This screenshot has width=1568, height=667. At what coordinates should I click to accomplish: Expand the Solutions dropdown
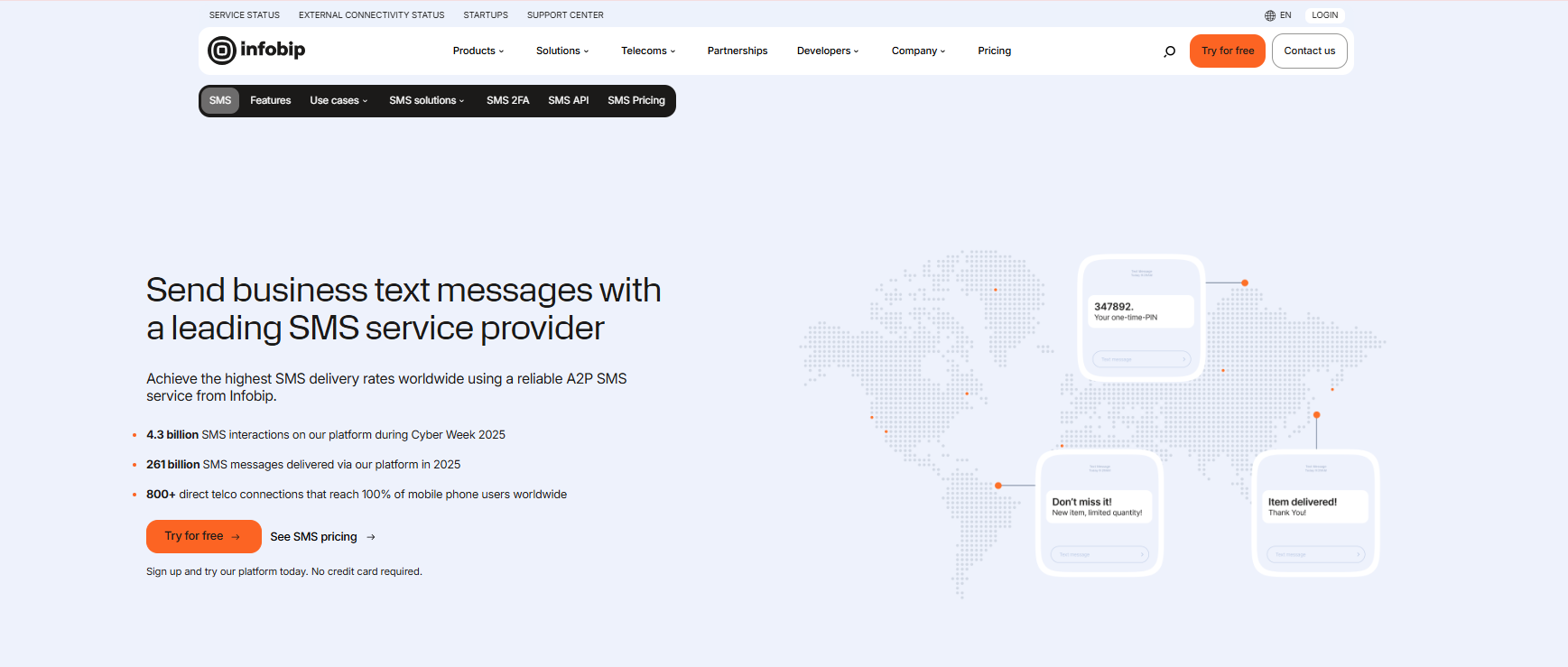point(562,51)
